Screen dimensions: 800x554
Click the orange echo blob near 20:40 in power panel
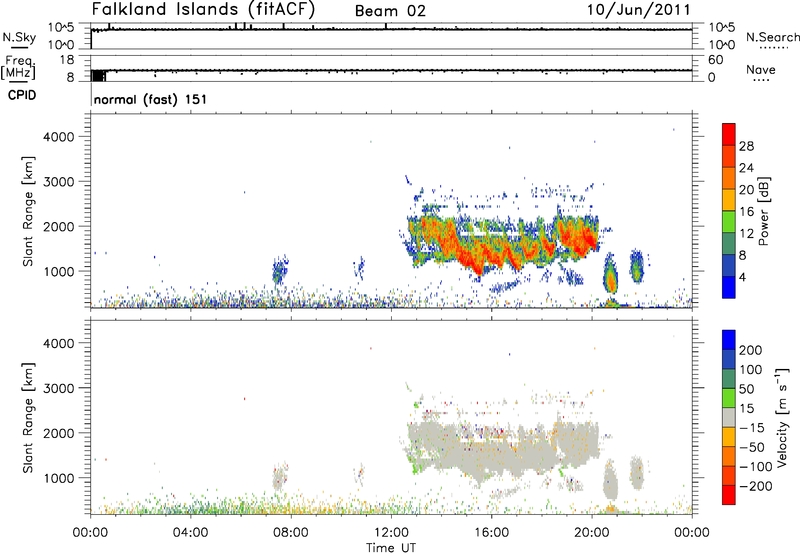pos(610,273)
